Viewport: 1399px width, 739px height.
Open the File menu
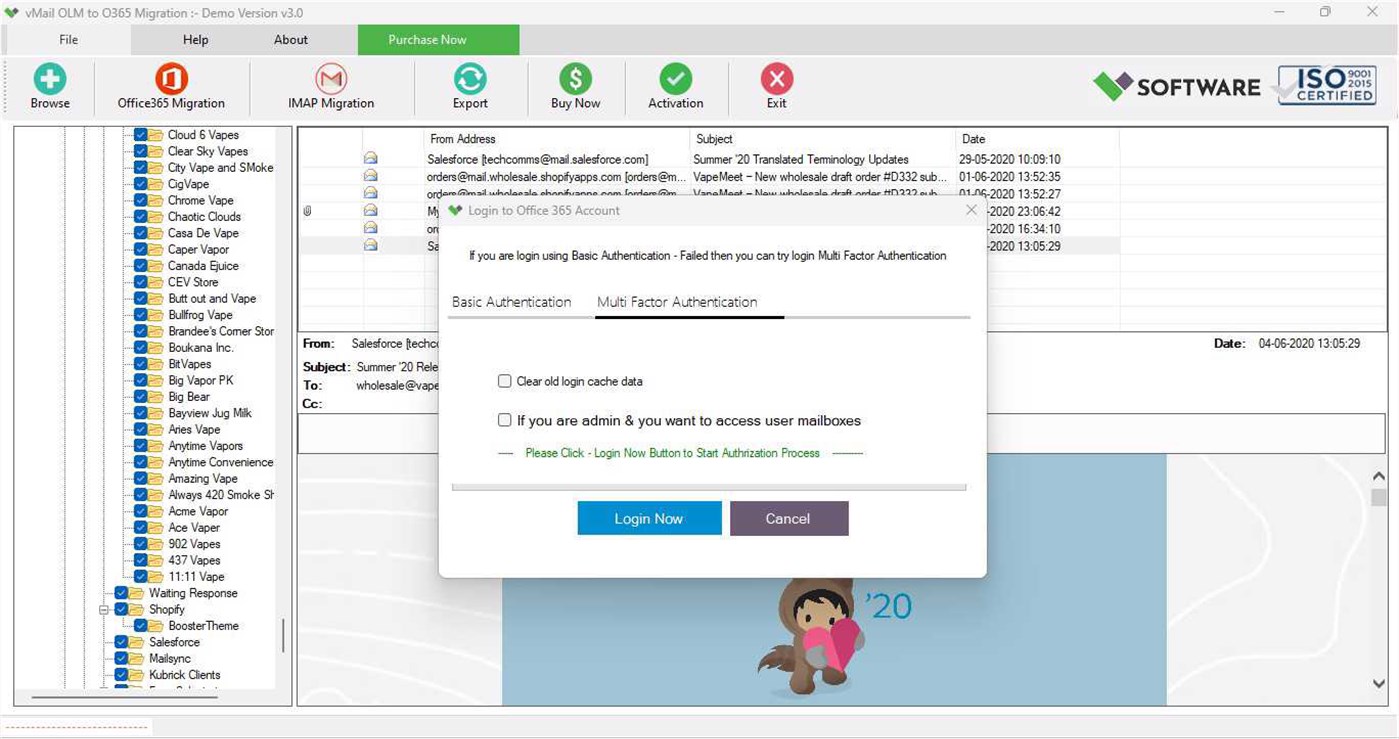[68, 40]
